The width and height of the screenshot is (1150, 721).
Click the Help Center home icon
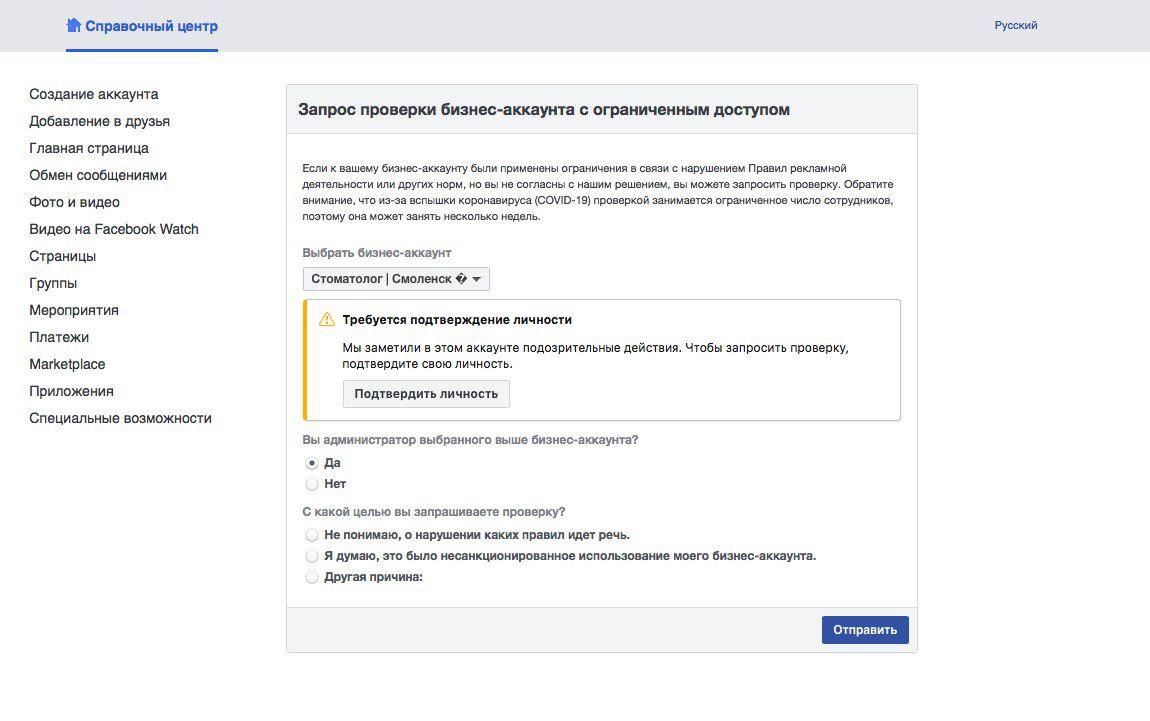[73, 25]
